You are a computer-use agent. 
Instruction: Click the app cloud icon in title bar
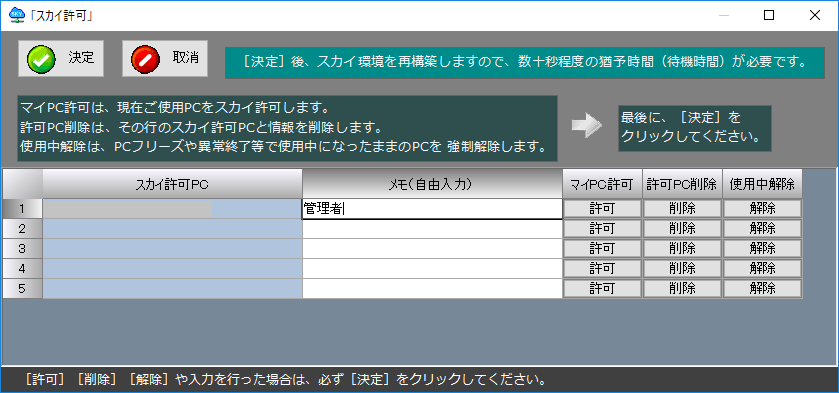click(x=17, y=15)
